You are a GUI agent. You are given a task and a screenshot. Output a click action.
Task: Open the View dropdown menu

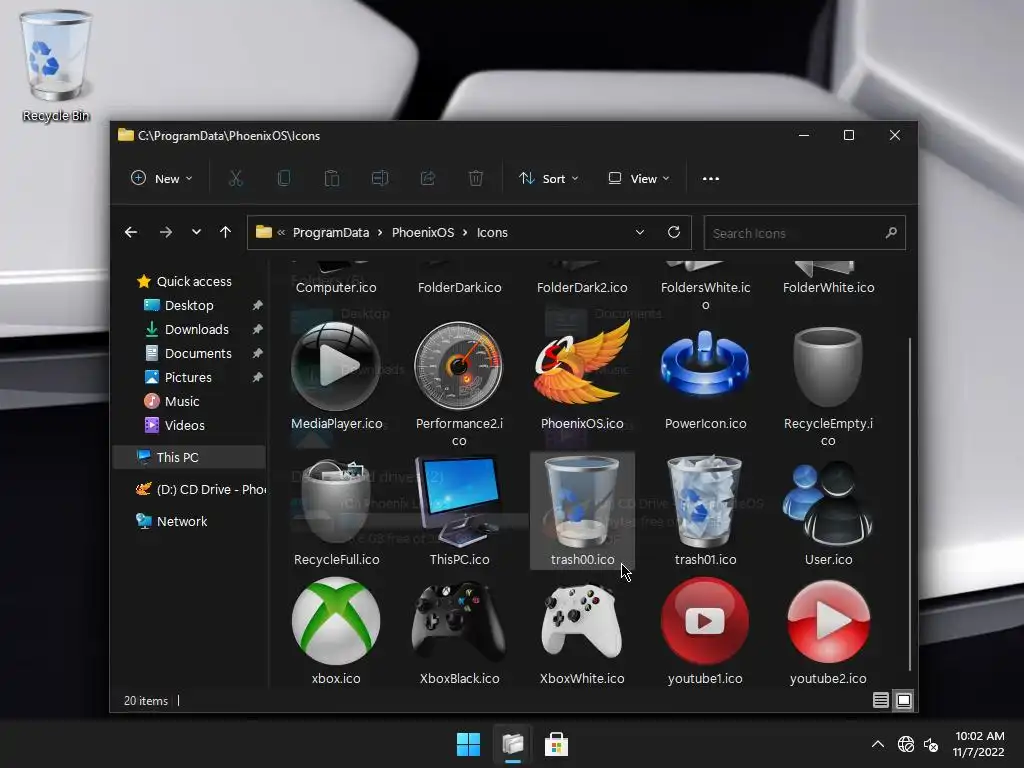click(x=639, y=178)
